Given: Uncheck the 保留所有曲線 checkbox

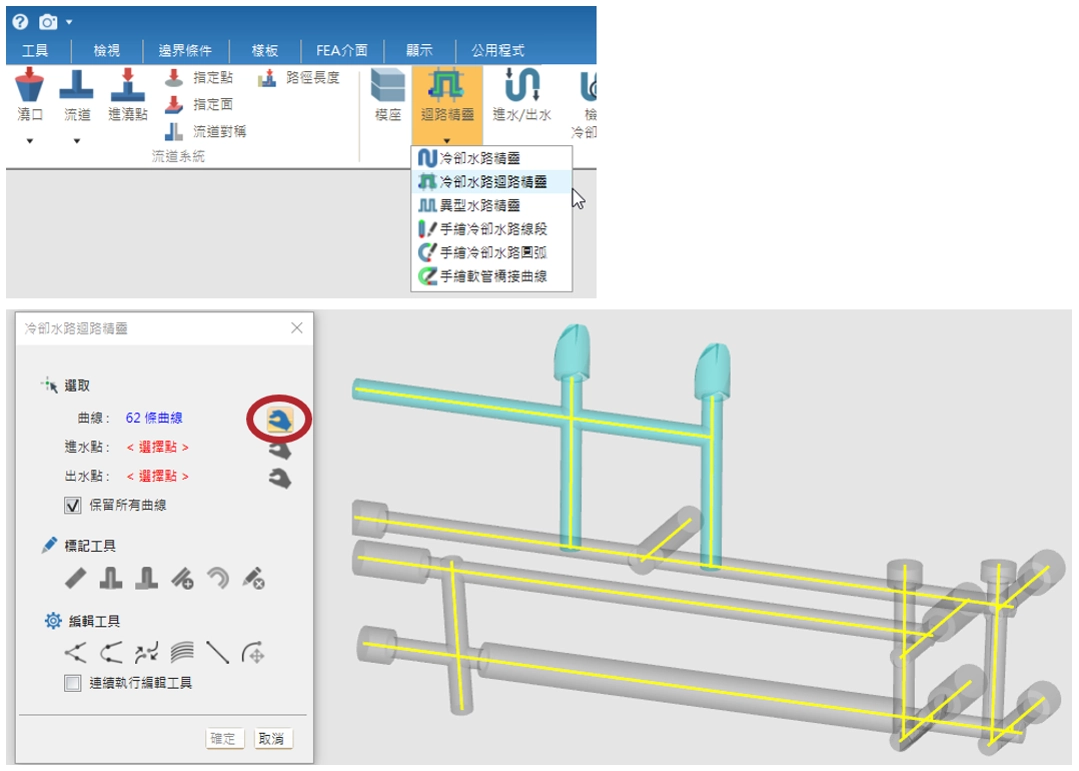Looking at the screenshot, I should click(72, 506).
